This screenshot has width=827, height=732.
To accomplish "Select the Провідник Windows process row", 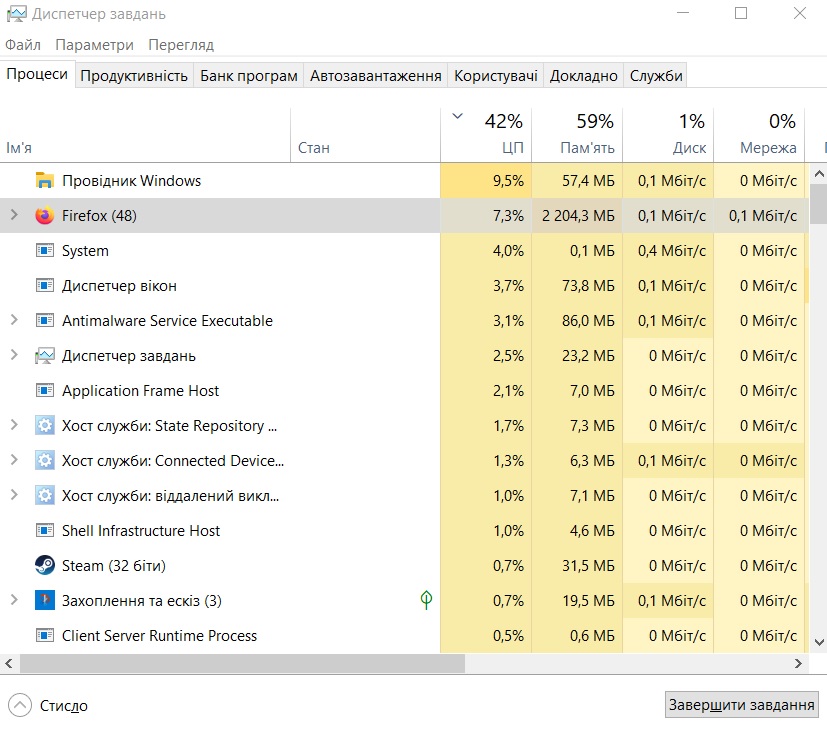I will pos(404,180).
